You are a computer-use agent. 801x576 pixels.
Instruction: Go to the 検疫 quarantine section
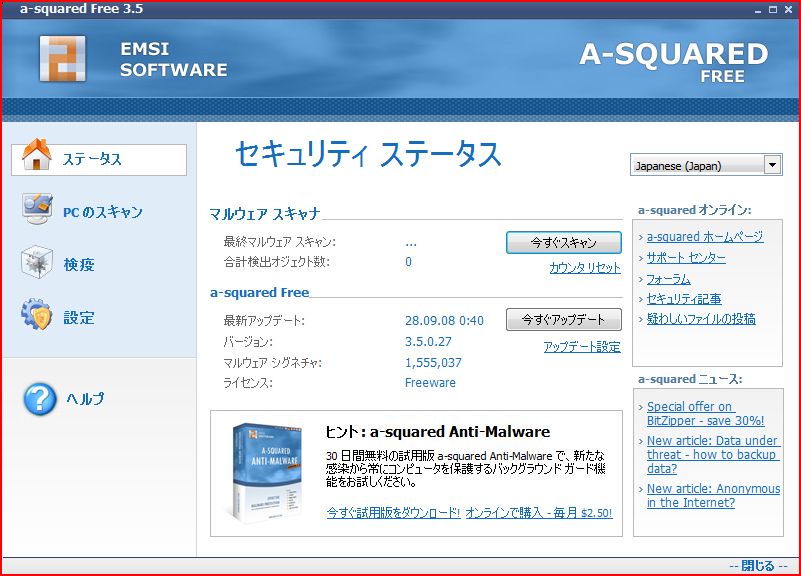pos(79,265)
